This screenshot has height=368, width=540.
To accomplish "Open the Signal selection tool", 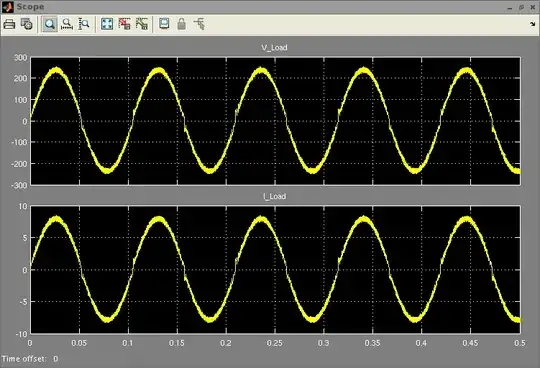I will coord(199,24).
